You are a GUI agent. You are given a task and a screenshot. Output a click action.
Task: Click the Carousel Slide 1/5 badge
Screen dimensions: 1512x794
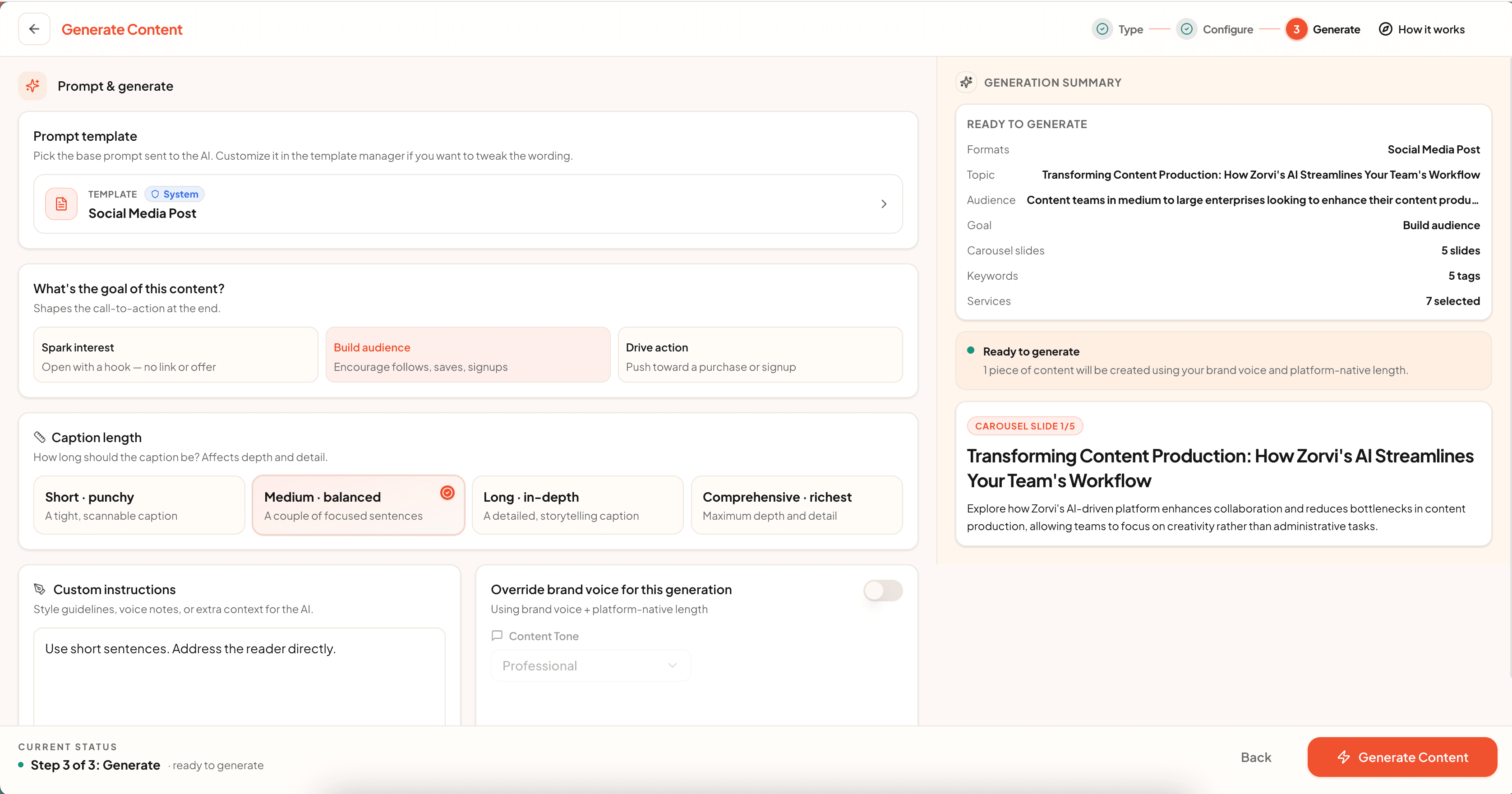click(x=1025, y=426)
